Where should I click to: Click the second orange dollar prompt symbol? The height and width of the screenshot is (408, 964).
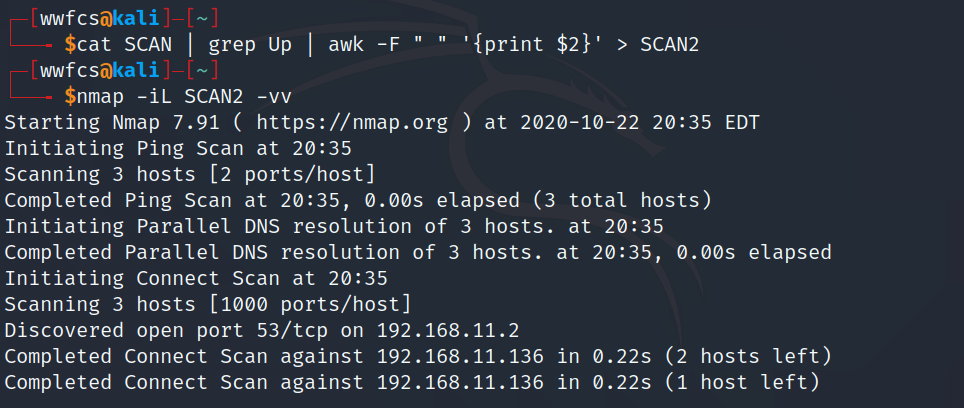tap(71, 96)
